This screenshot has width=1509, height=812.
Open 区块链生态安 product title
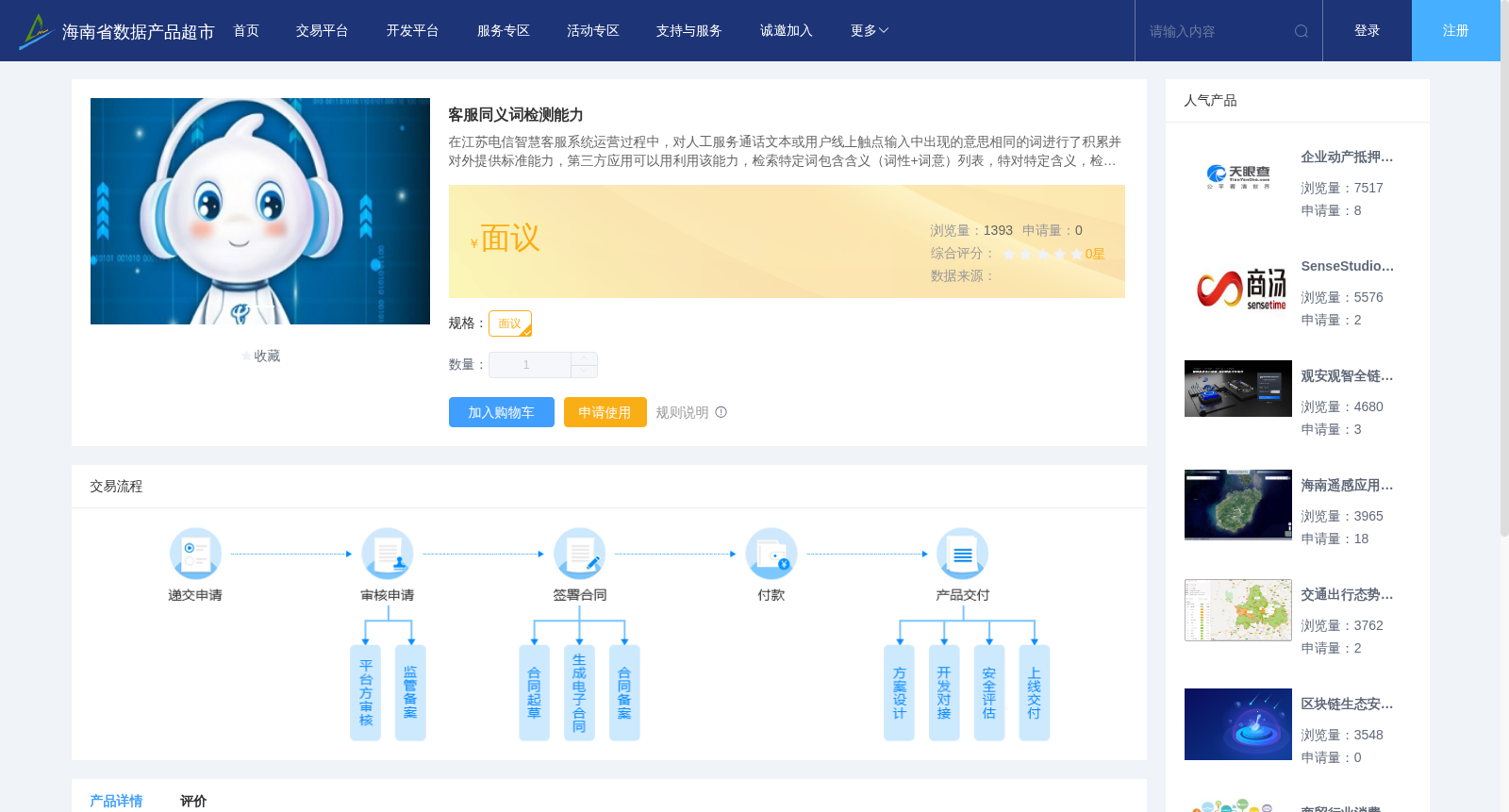[x=1347, y=704]
